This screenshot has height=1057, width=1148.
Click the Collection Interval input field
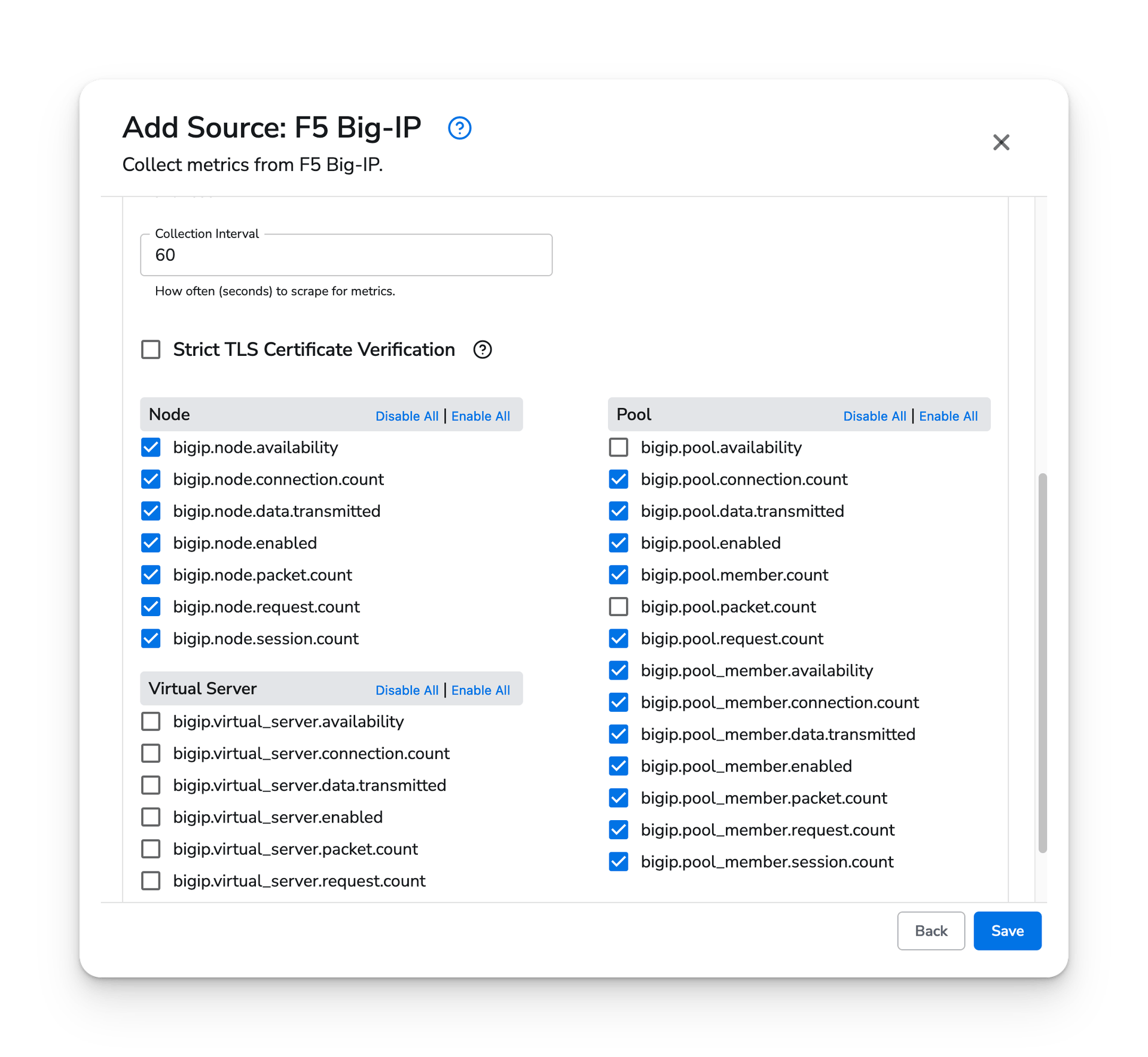346,255
